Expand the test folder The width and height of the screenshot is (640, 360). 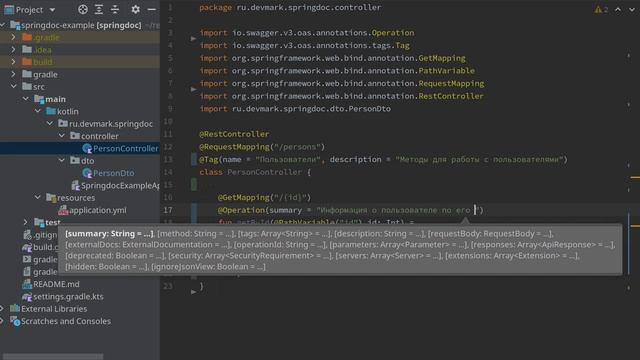[26, 222]
